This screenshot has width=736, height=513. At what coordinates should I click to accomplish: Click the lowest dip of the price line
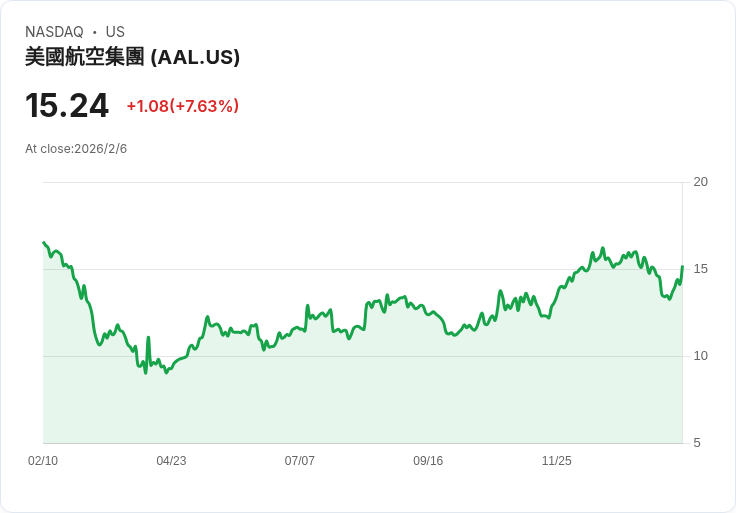click(x=145, y=373)
